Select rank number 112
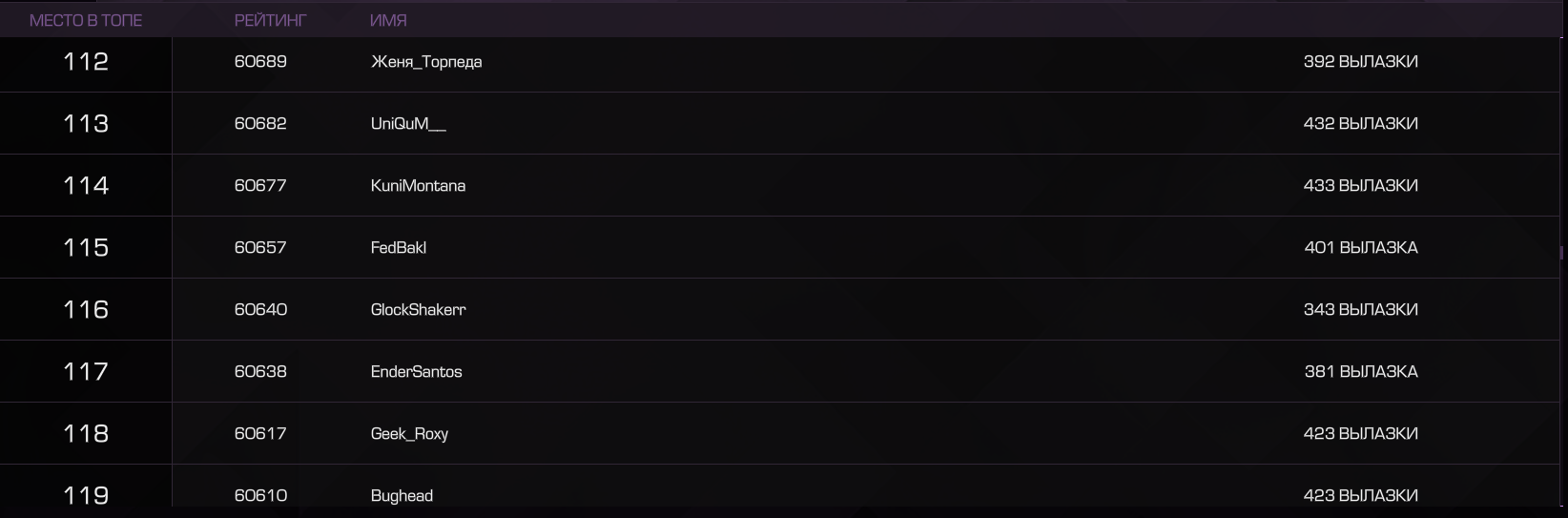1568x518 pixels. coord(86,62)
